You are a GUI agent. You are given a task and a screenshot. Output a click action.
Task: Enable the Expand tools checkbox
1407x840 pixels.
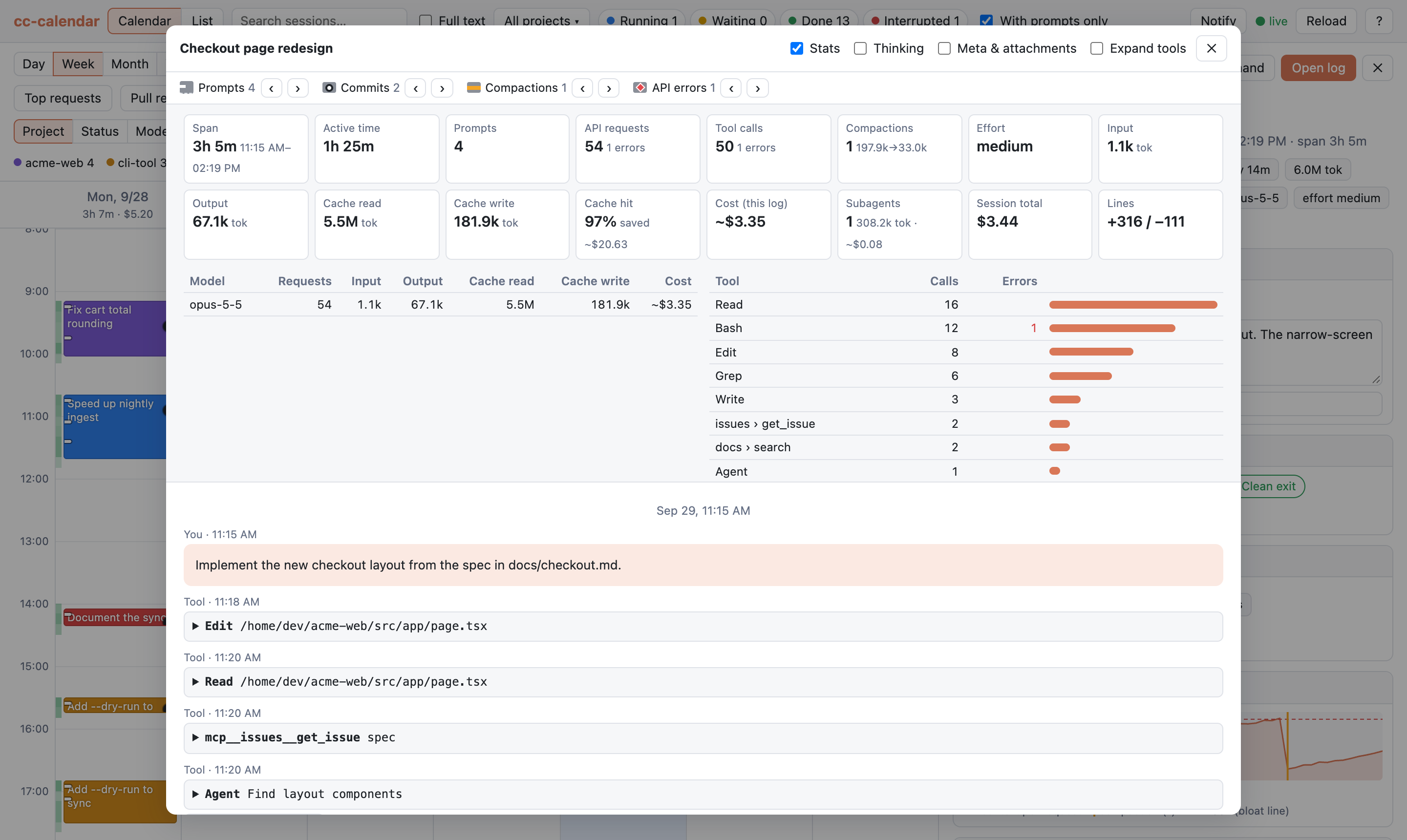[1097, 48]
